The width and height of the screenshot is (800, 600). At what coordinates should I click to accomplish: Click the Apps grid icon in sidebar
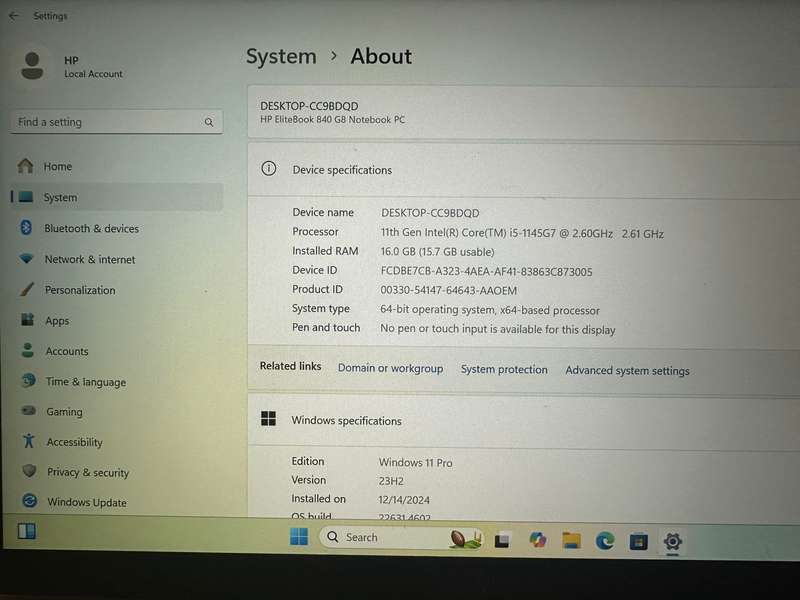coord(28,320)
